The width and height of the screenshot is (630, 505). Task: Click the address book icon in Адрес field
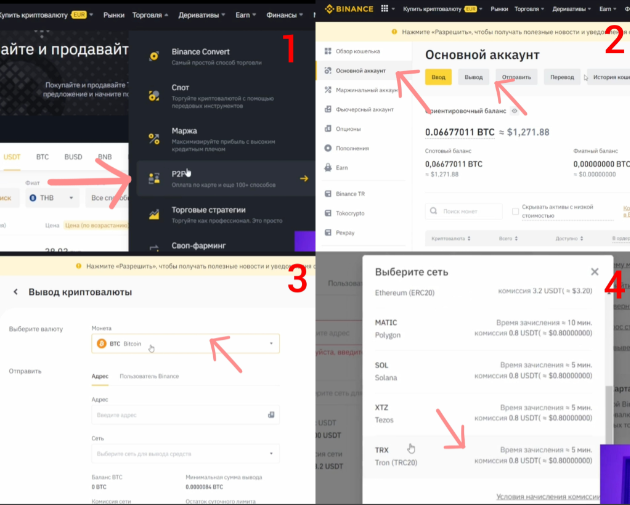[271, 415]
